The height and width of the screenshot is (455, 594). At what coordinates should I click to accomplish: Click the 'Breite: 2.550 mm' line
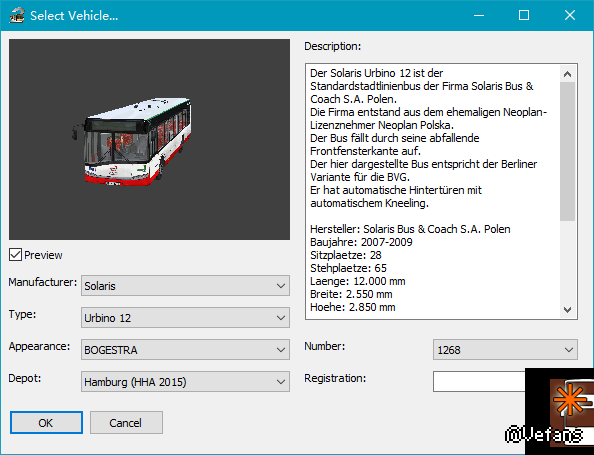[352, 294]
